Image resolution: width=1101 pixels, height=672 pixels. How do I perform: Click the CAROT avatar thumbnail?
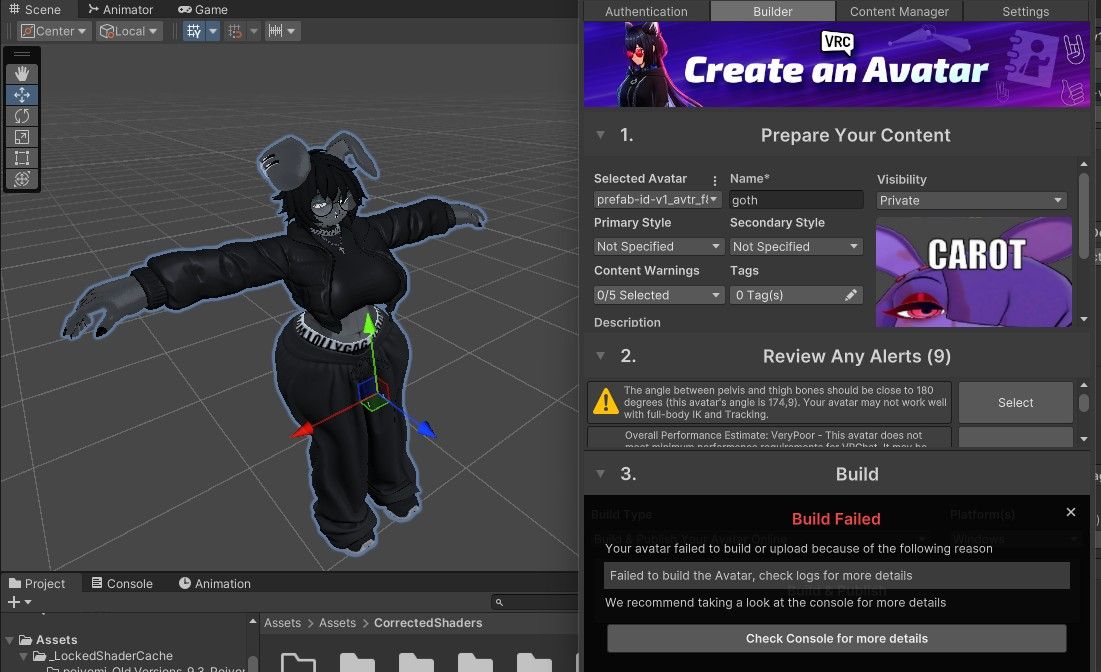974,272
